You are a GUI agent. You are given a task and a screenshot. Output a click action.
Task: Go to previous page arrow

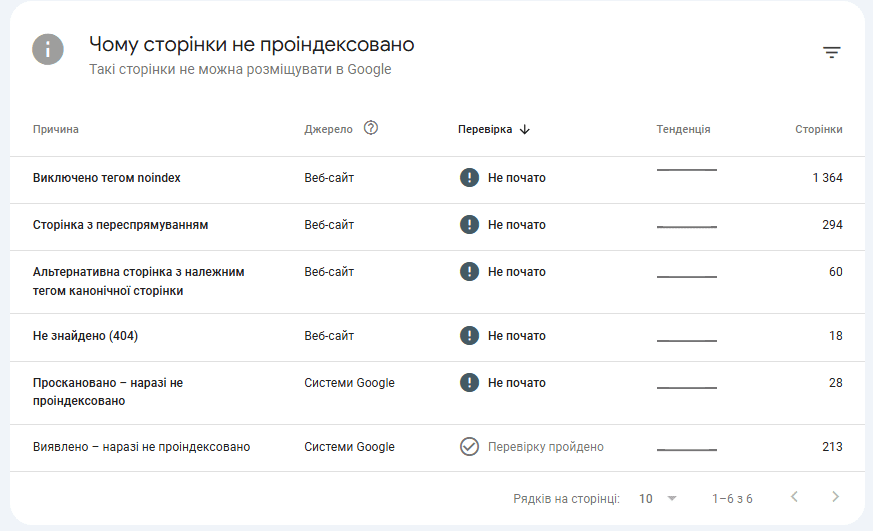pos(794,497)
